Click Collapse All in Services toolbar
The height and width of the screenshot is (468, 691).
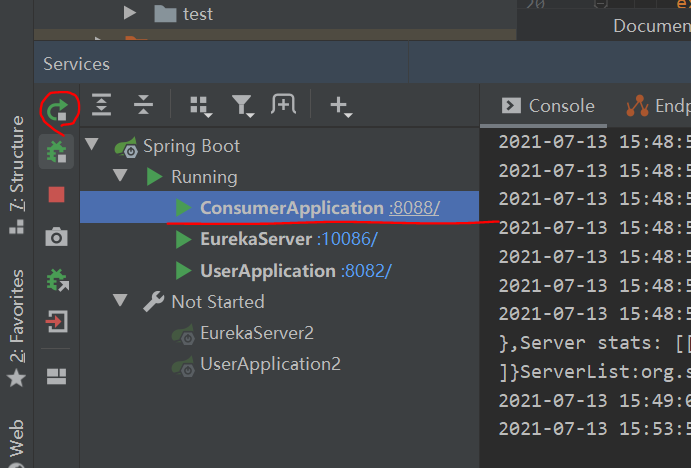143,105
